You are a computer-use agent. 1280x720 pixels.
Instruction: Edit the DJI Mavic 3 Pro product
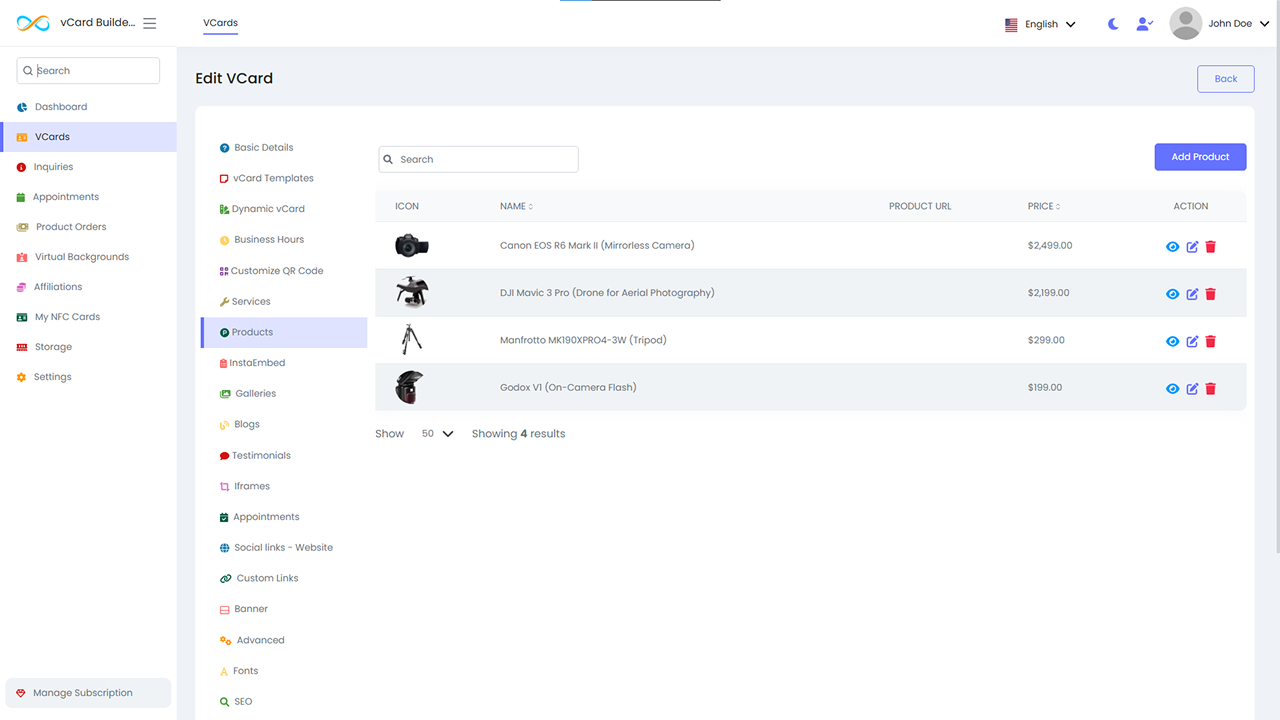(1192, 294)
